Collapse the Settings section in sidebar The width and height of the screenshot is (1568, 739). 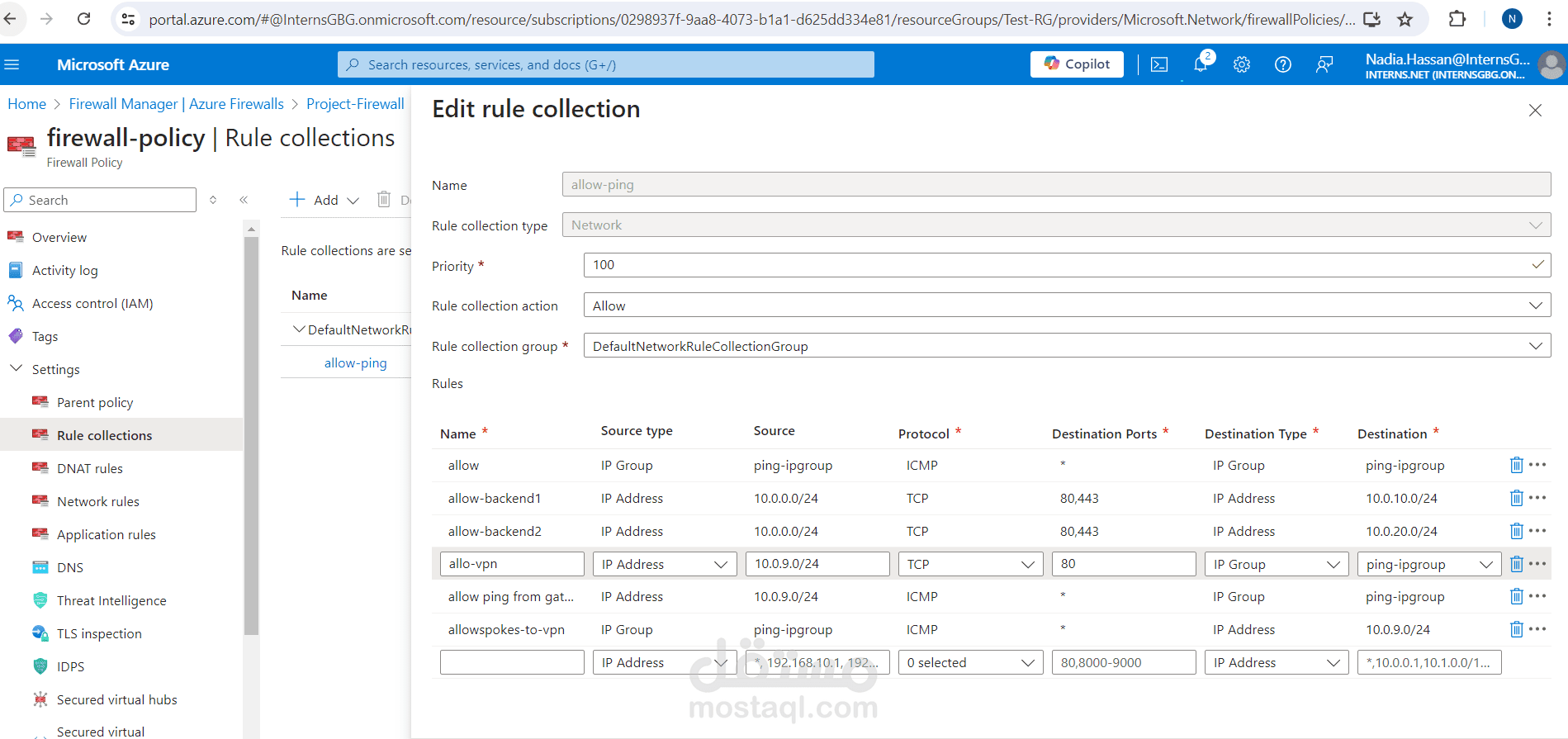pos(16,369)
